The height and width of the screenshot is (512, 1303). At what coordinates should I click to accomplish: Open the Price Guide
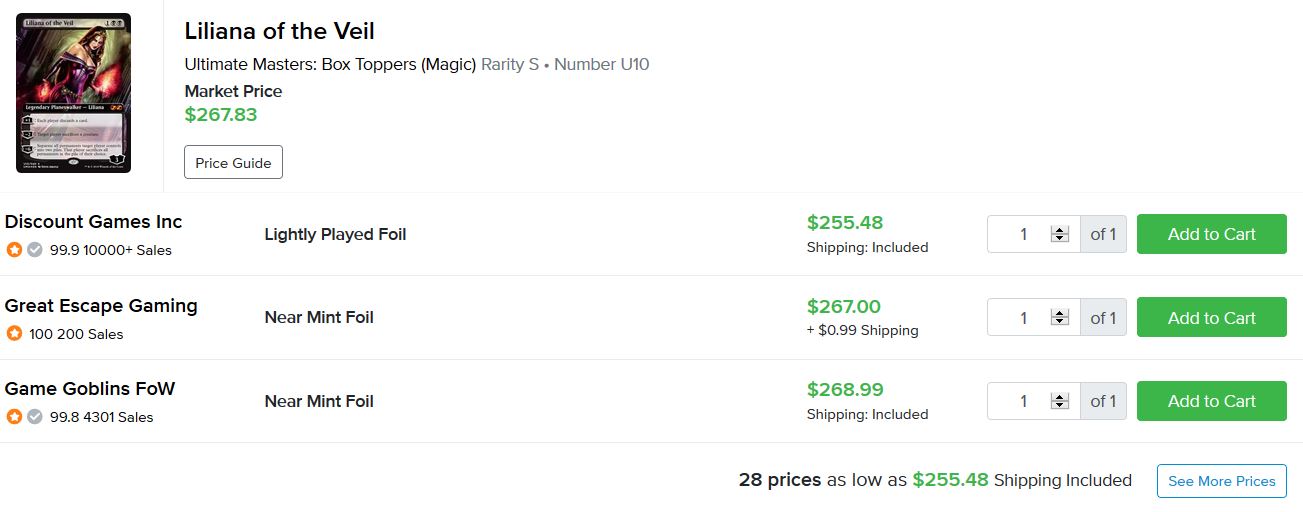click(233, 163)
